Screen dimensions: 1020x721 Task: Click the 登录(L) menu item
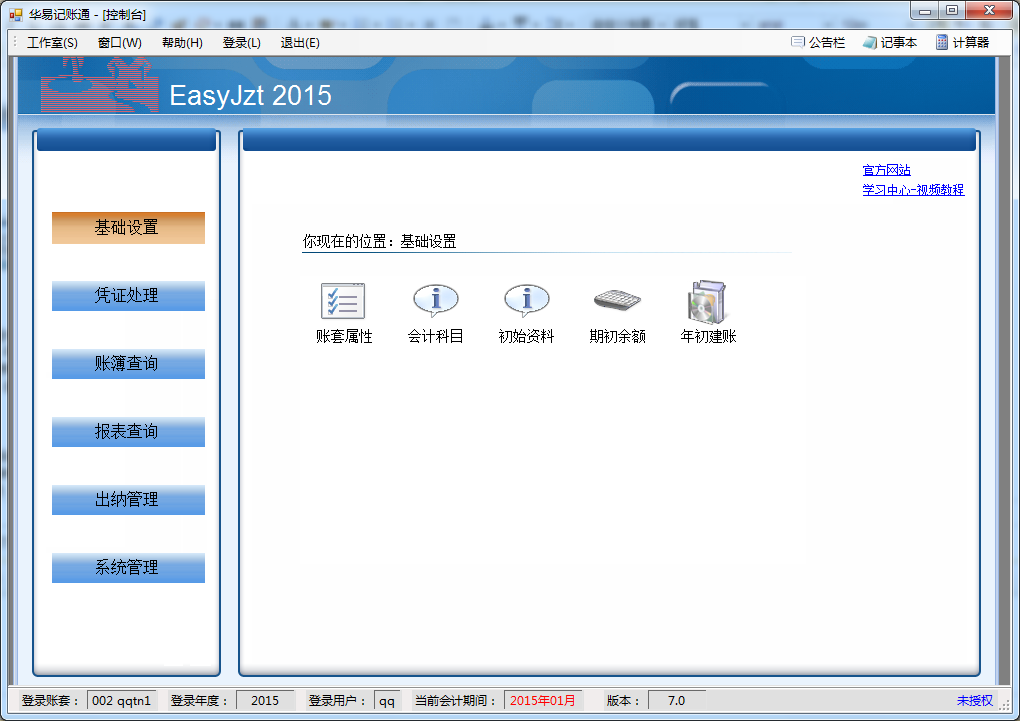pyautogui.click(x=241, y=43)
